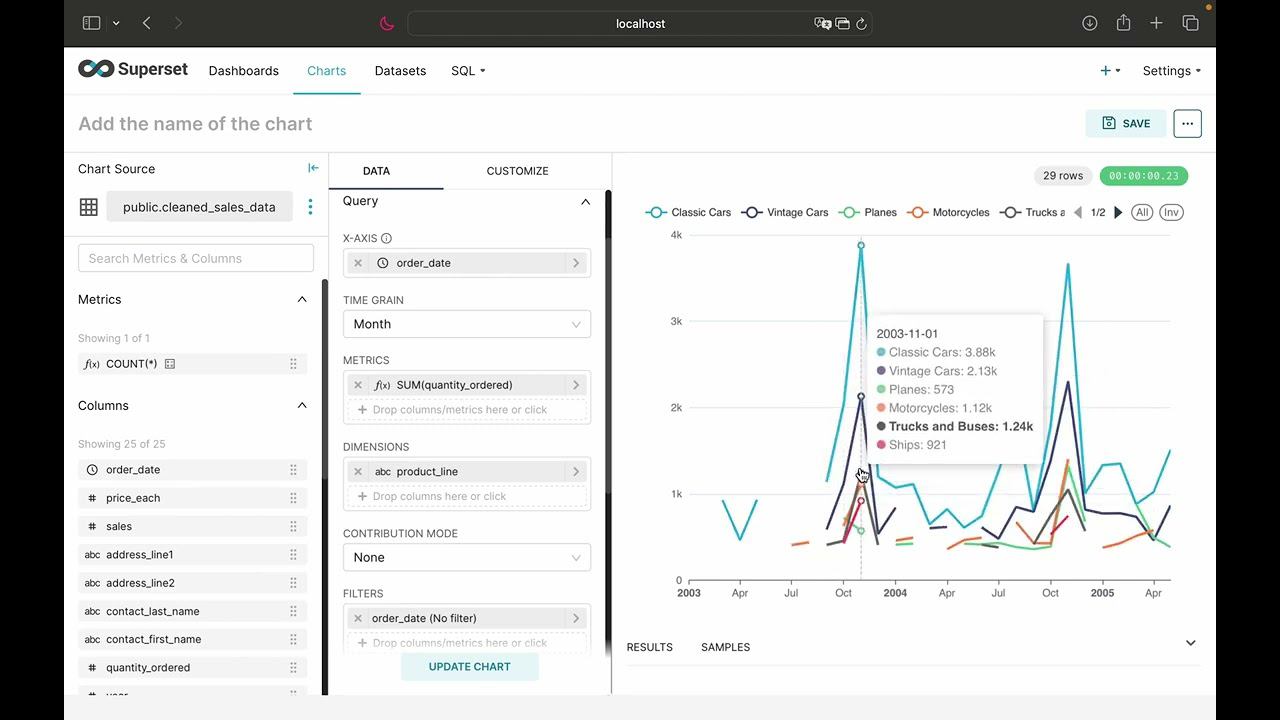This screenshot has width=1280, height=720.
Task: Open the Settings dropdown
Action: click(x=1172, y=71)
